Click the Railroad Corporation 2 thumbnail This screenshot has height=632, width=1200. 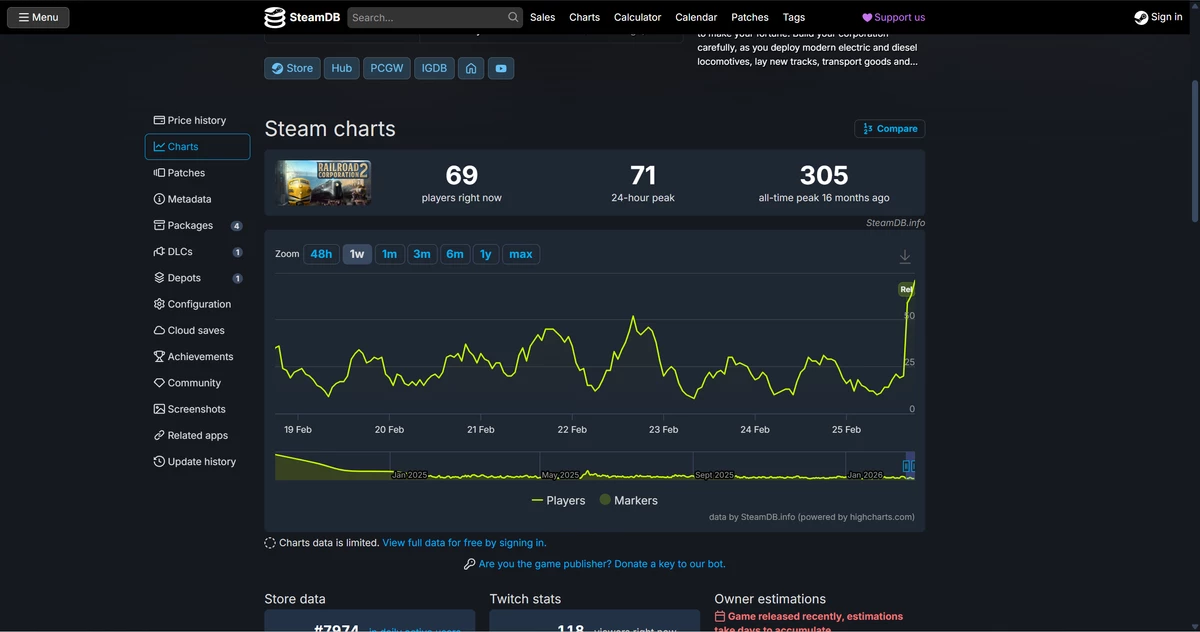pos(323,183)
